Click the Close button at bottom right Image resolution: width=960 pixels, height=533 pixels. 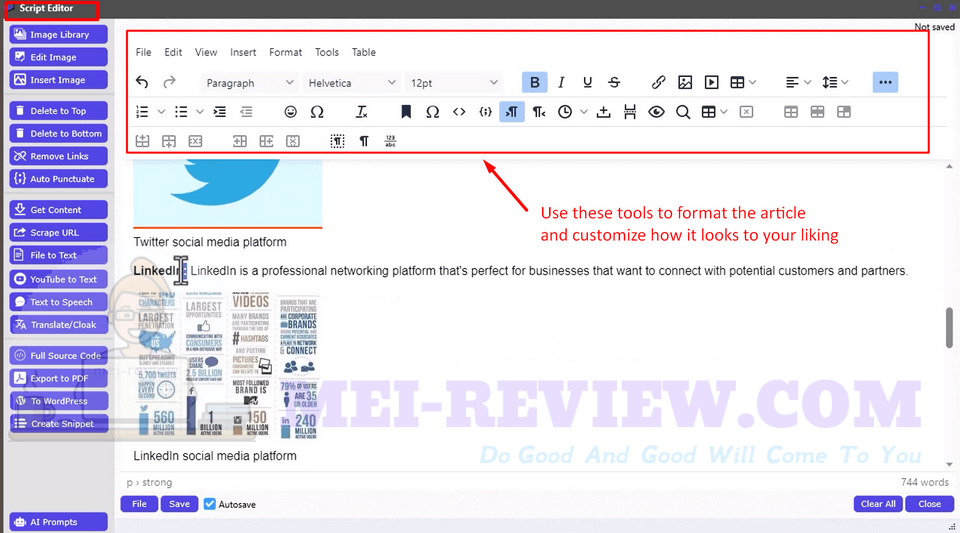[929, 504]
